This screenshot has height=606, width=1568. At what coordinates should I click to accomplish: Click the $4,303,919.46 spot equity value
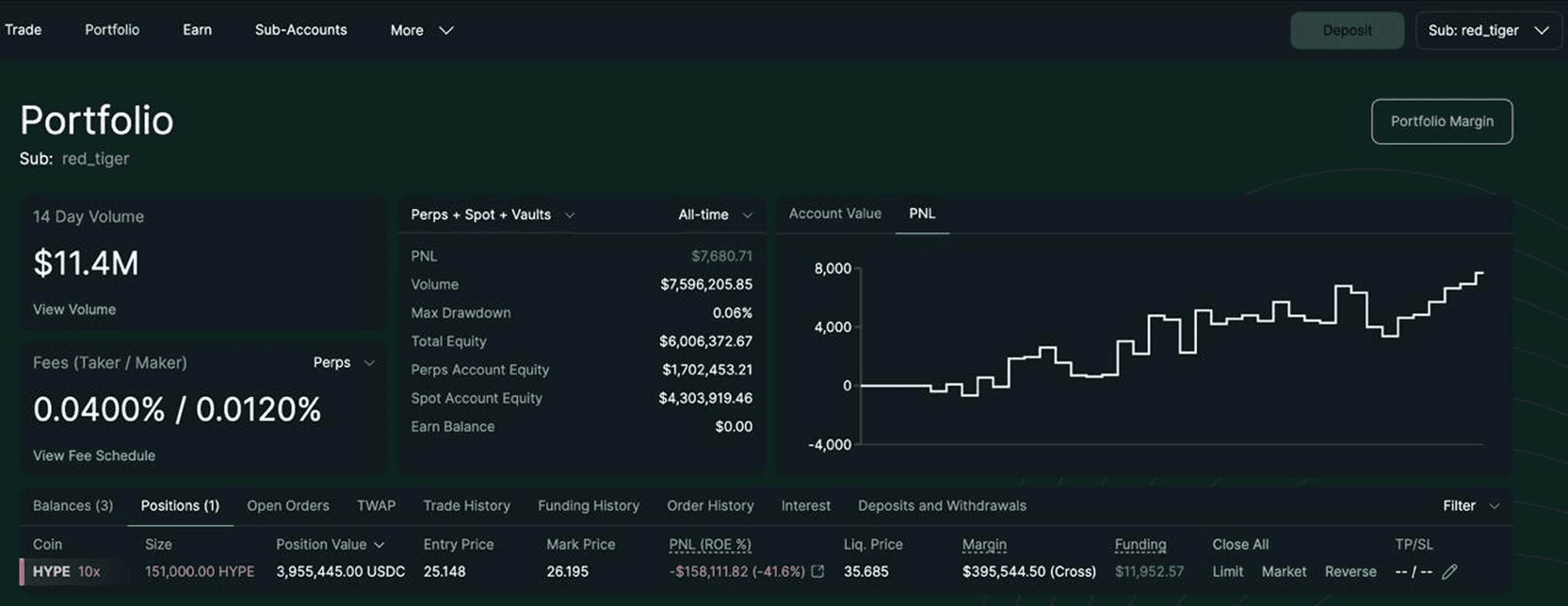(x=706, y=398)
